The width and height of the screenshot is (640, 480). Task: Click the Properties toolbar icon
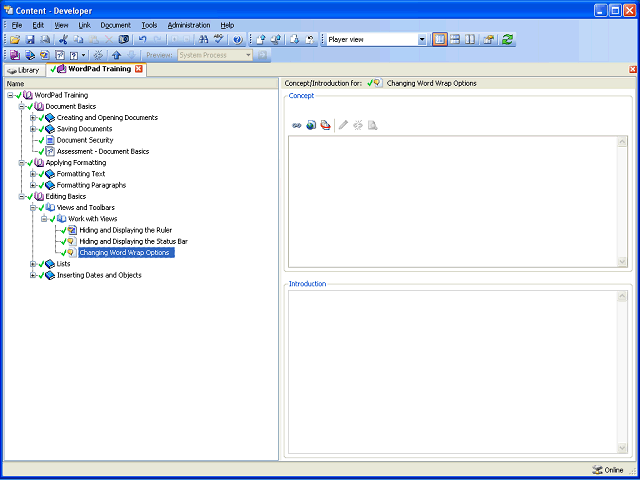click(x=489, y=40)
